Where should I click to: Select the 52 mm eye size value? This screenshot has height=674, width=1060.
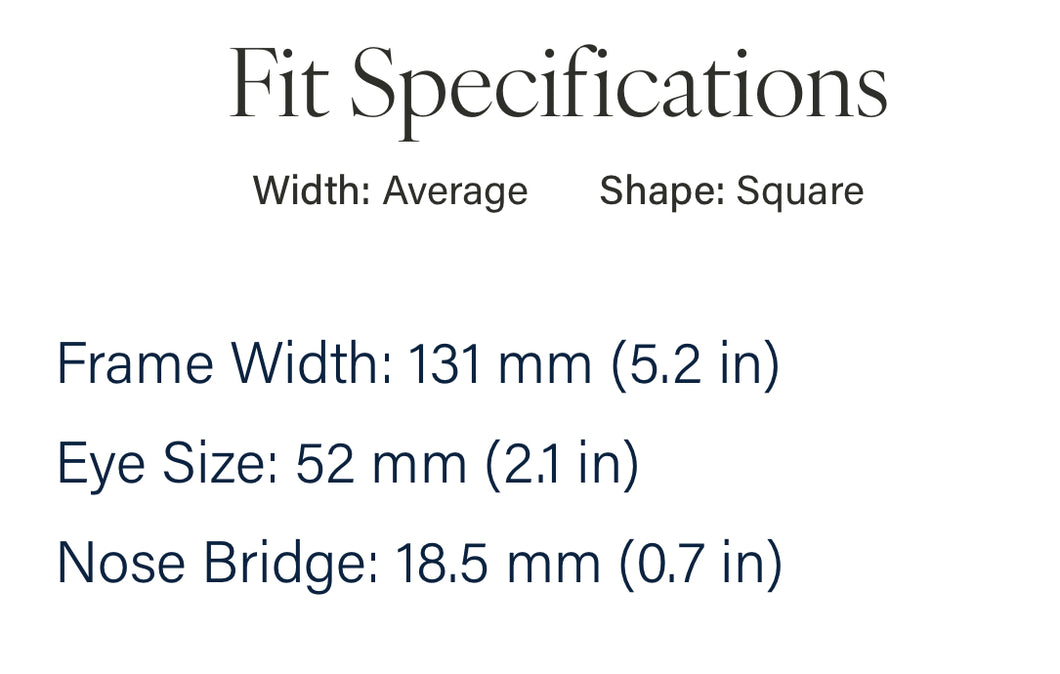381,464
